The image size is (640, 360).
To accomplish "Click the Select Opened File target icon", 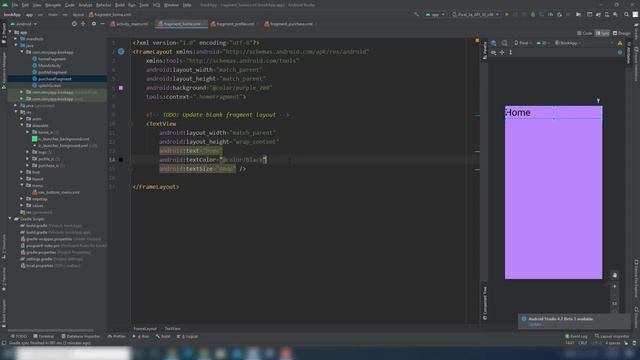I will click(x=74, y=24).
